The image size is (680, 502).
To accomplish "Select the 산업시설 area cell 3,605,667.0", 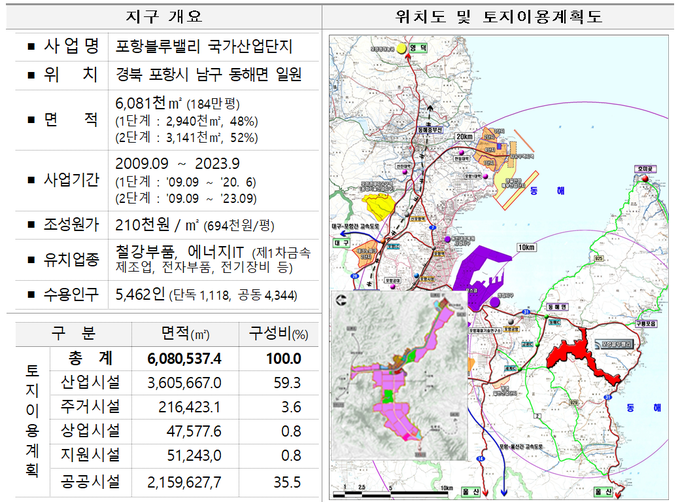I will tap(183, 382).
